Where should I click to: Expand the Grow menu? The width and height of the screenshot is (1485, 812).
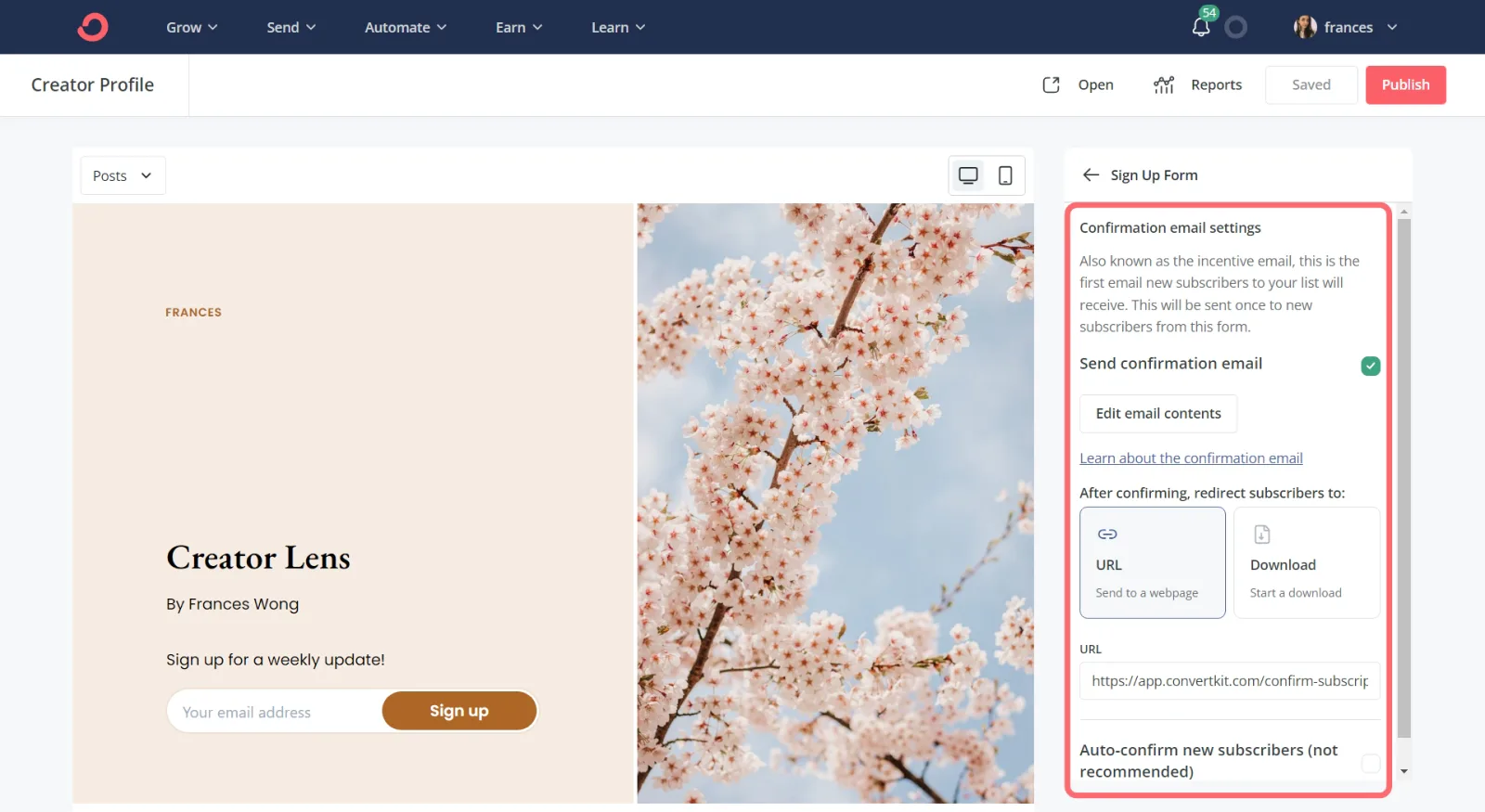coord(191,27)
